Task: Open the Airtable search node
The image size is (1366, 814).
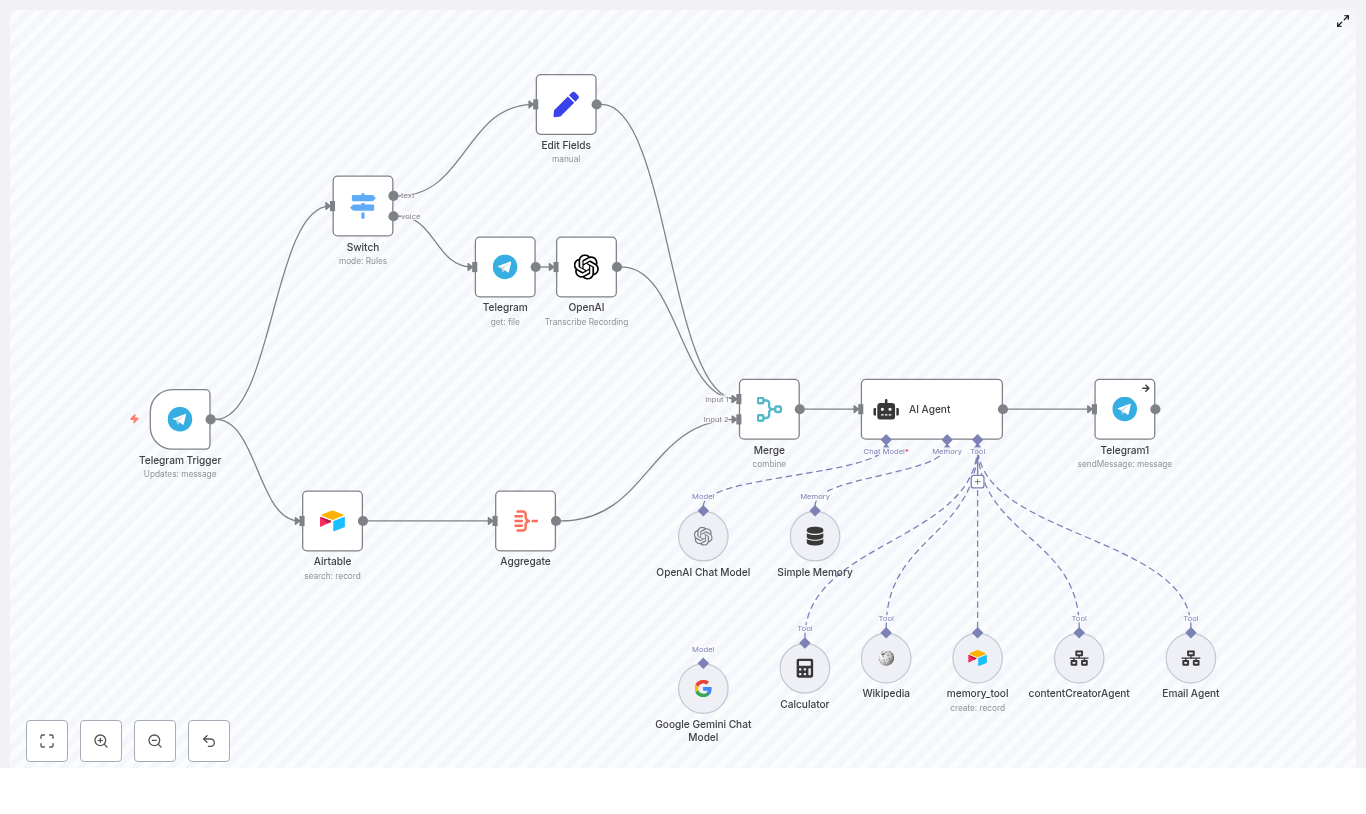Action: 332,520
